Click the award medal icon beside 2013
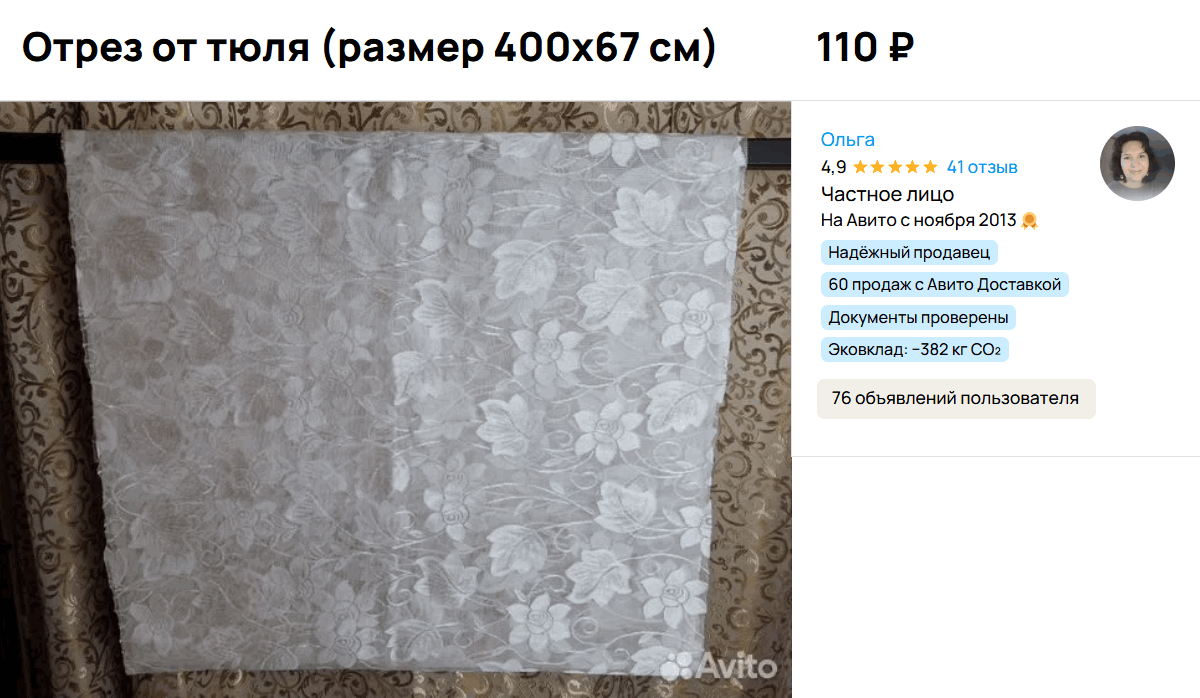The image size is (1200, 698). [1029, 220]
